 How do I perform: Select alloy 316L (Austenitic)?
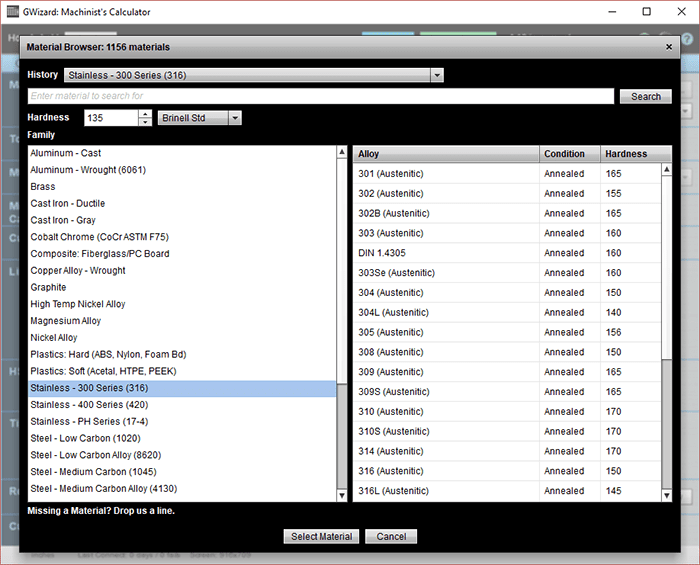click(x=507, y=491)
